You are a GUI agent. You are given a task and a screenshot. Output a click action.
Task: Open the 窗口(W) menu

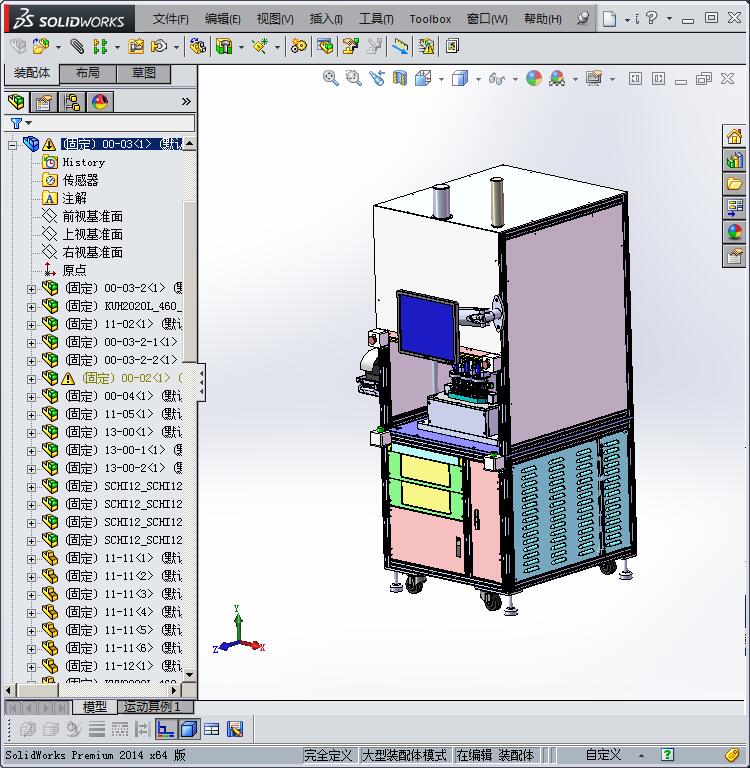[487, 19]
